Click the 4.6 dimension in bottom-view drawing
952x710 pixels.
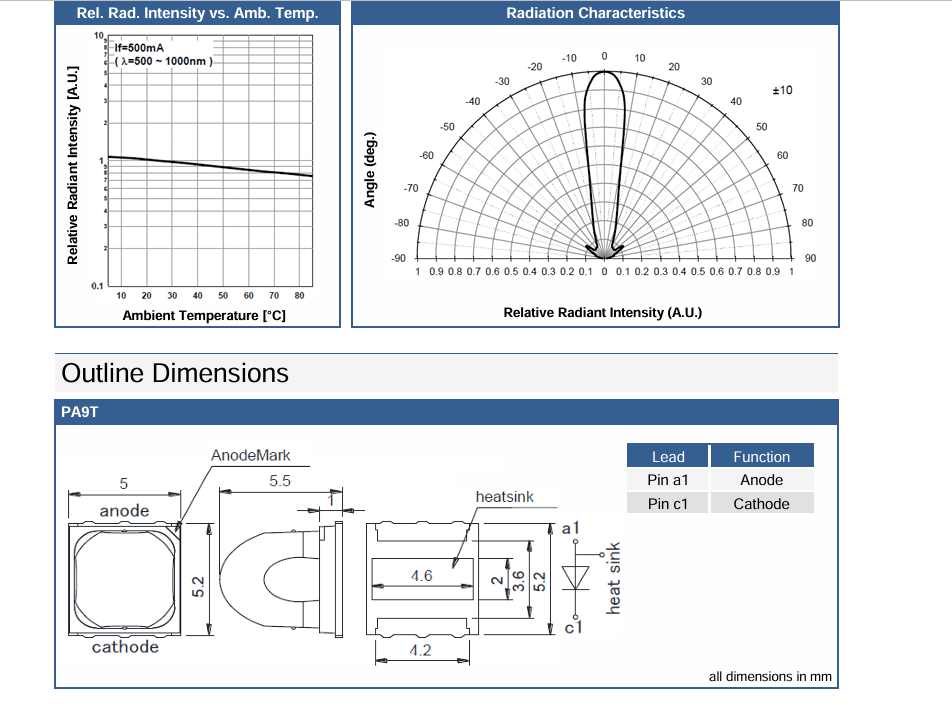tap(421, 576)
